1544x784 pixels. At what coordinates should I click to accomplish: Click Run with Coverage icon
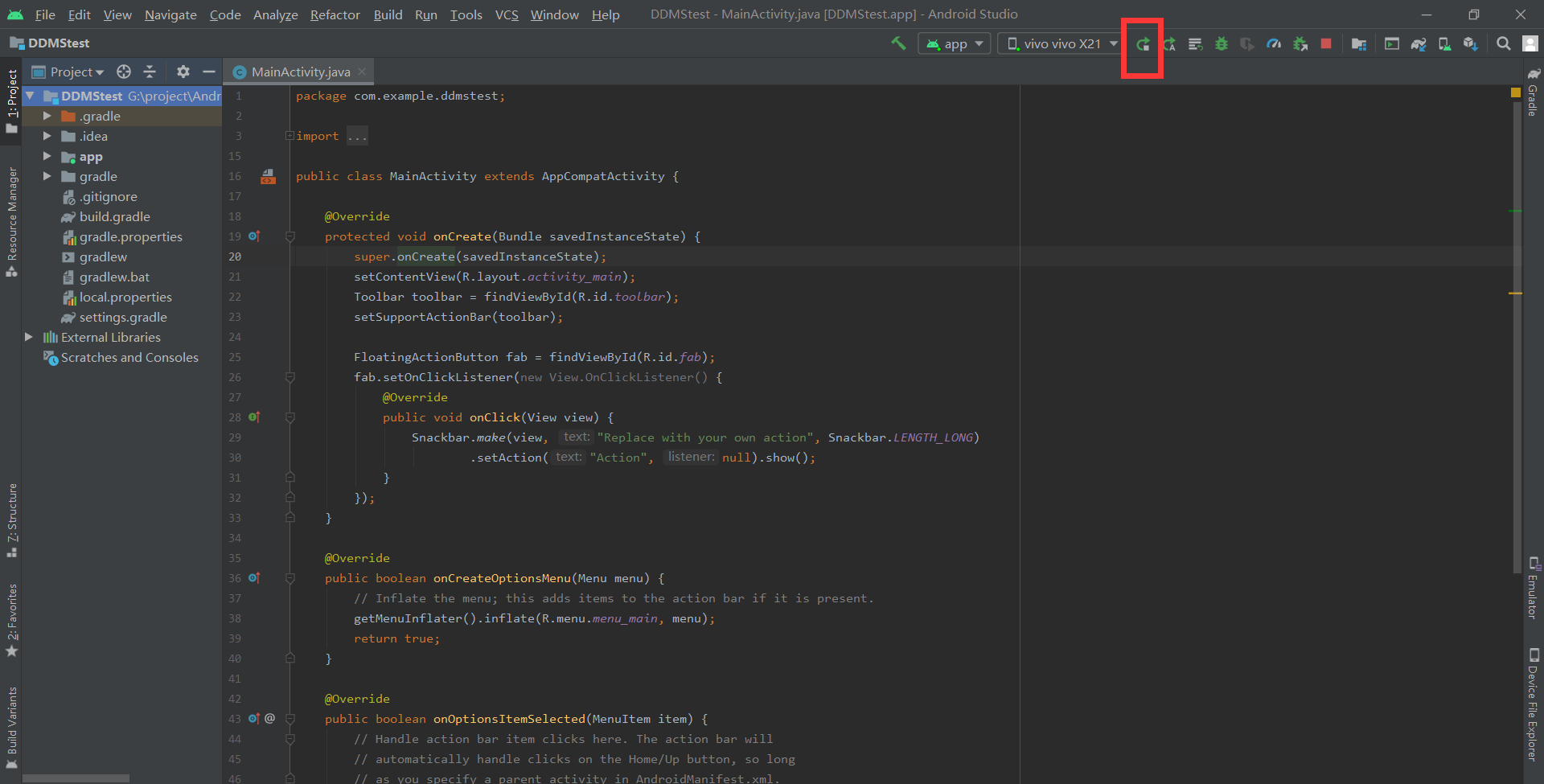(x=1247, y=44)
